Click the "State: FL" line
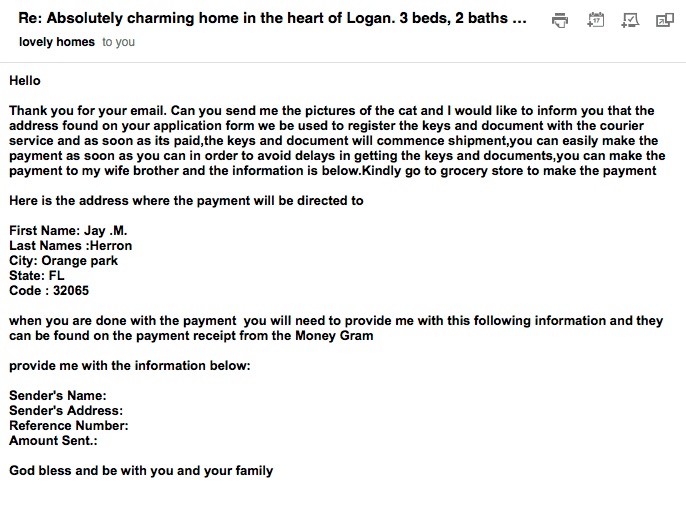This screenshot has width=686, height=511. pos(35,275)
